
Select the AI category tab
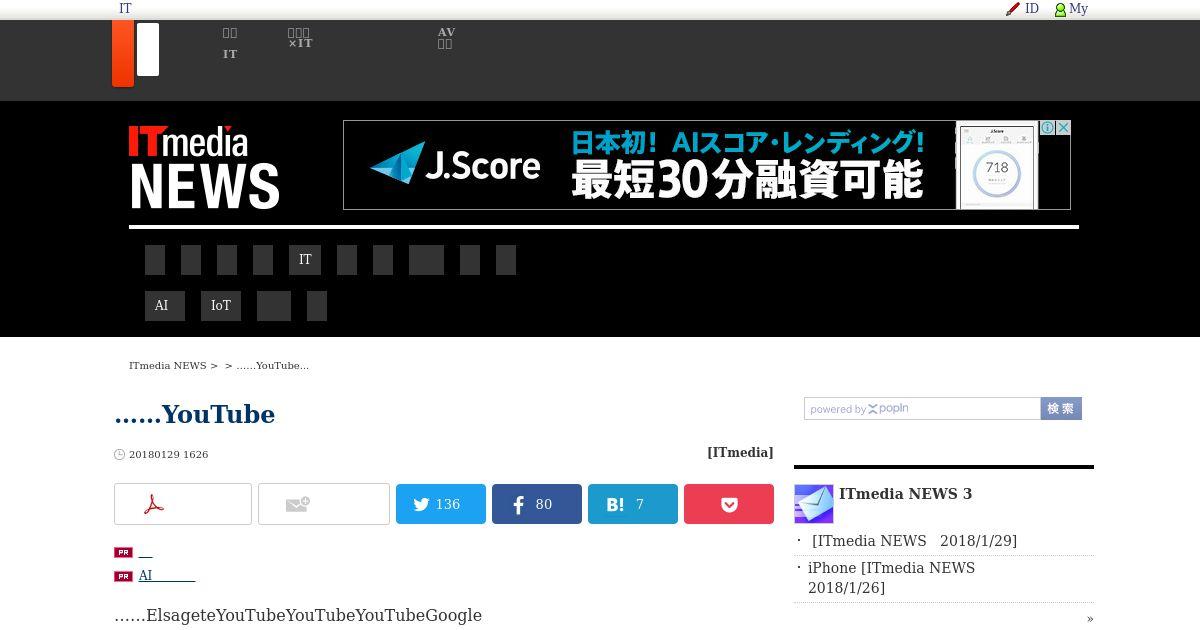165,306
